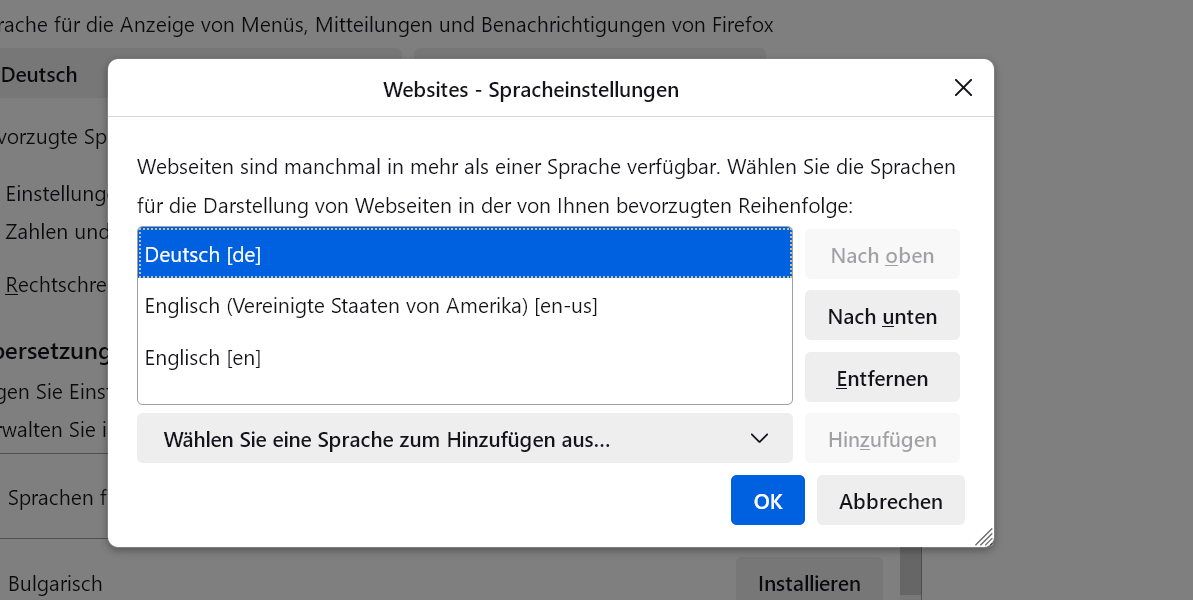The height and width of the screenshot is (600, 1193).
Task: Confirm the dialog with OK
Action: (767, 500)
